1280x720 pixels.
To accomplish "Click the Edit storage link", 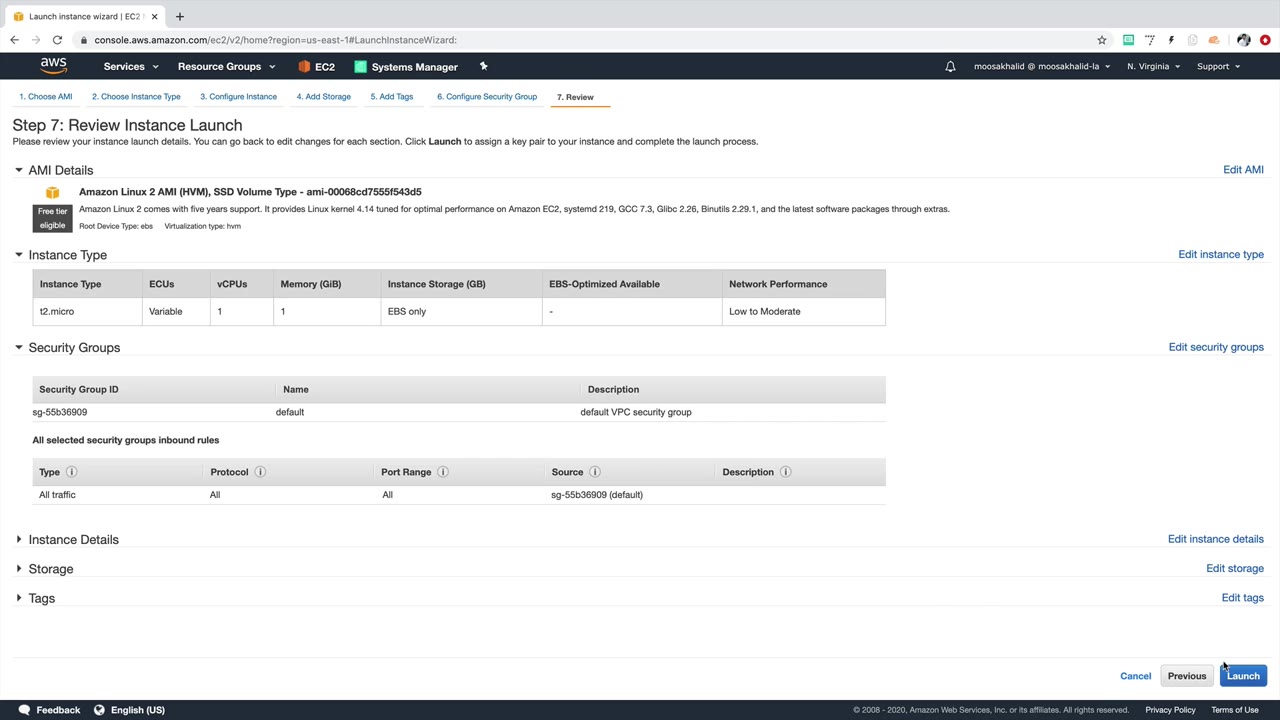I will pos(1235,568).
